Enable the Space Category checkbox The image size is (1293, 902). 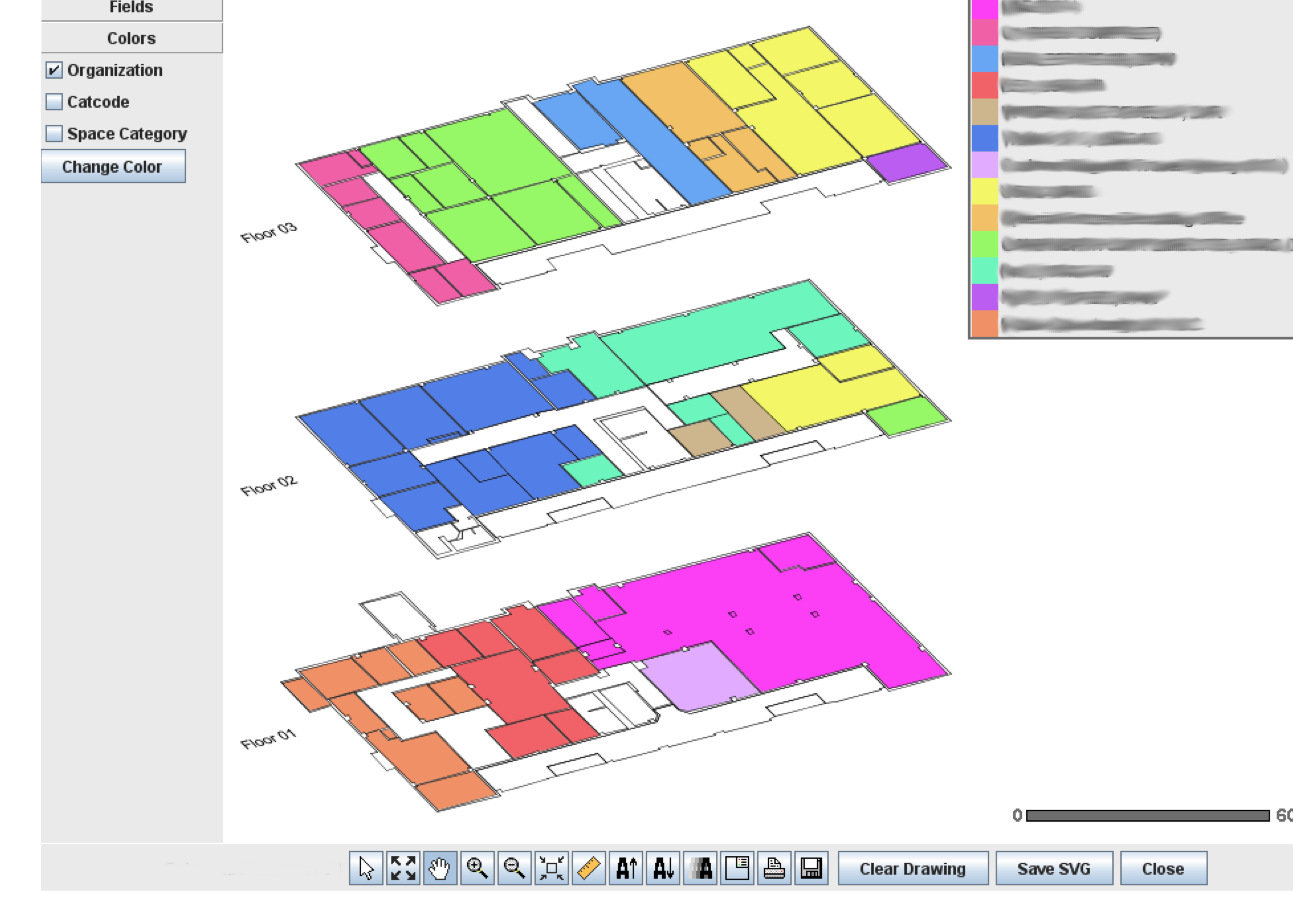54,133
